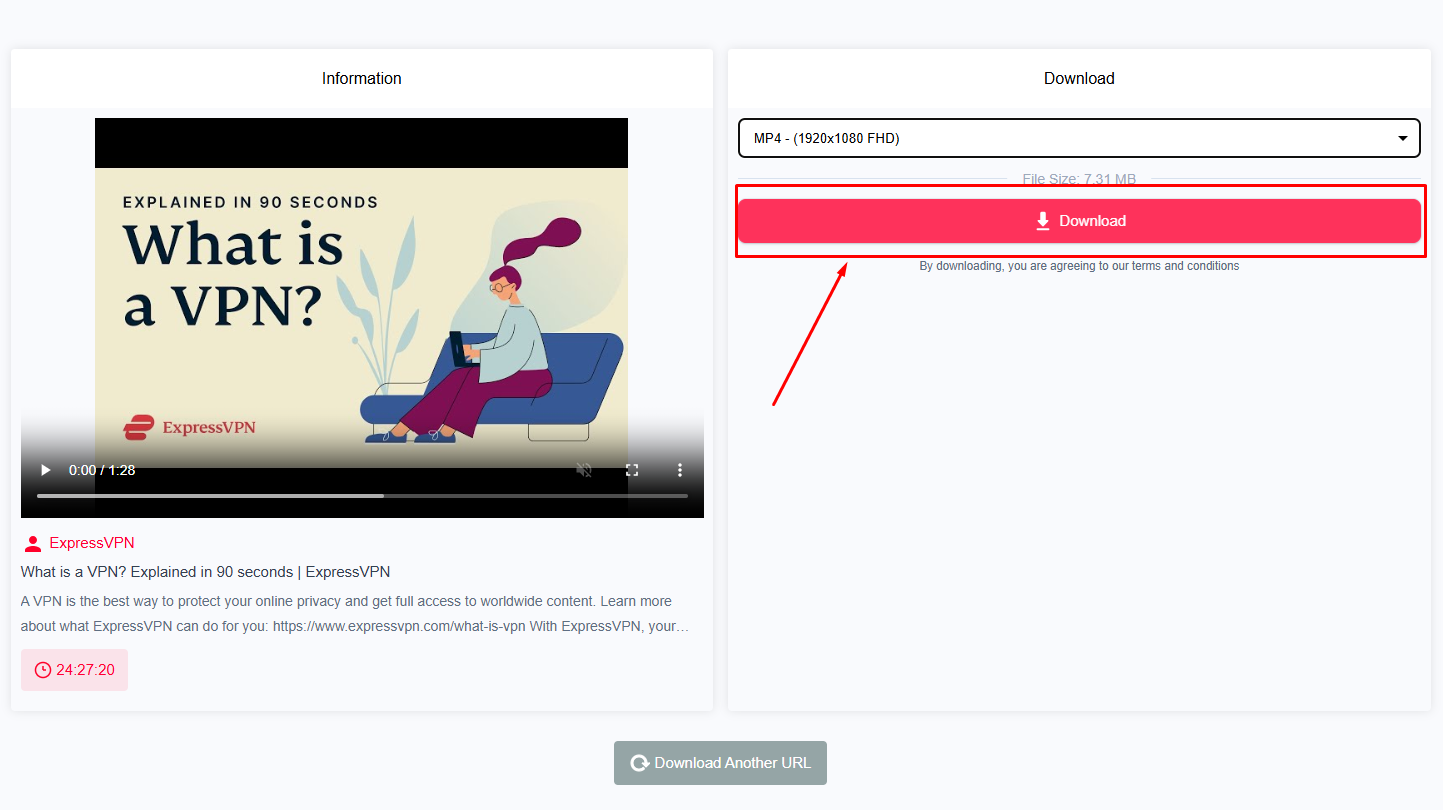Image resolution: width=1443 pixels, height=810 pixels.
Task: Open the video player's three-dot menu
Action: pos(679,469)
